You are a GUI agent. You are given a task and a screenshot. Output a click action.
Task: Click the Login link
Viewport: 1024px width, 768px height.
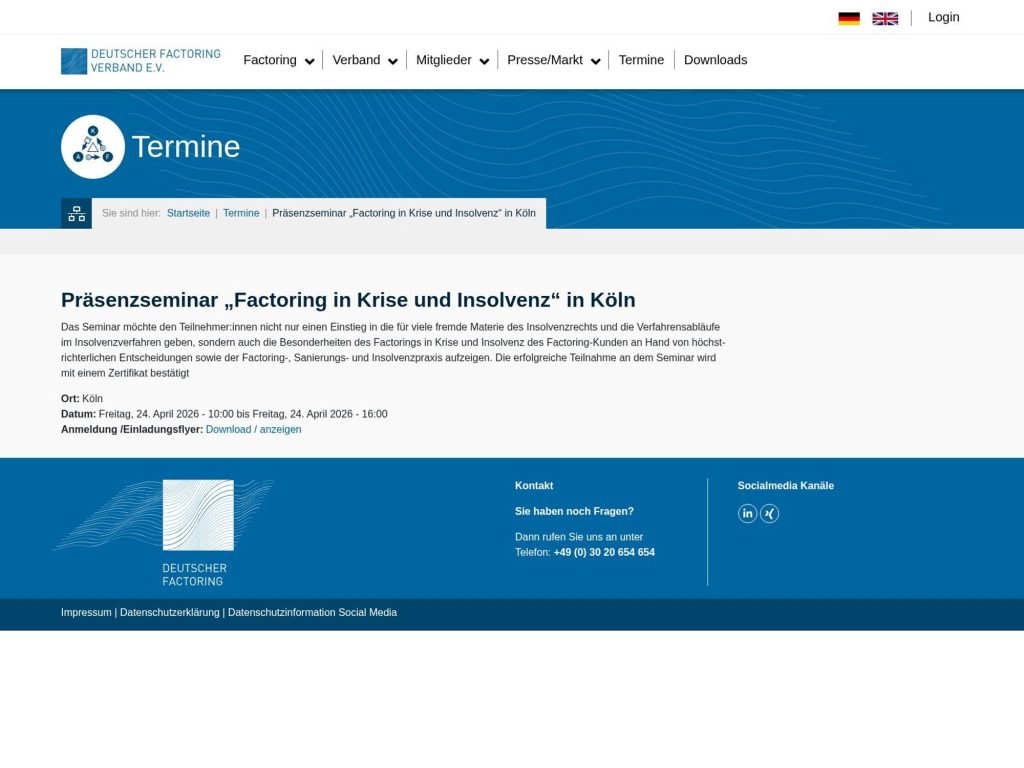[x=943, y=17]
